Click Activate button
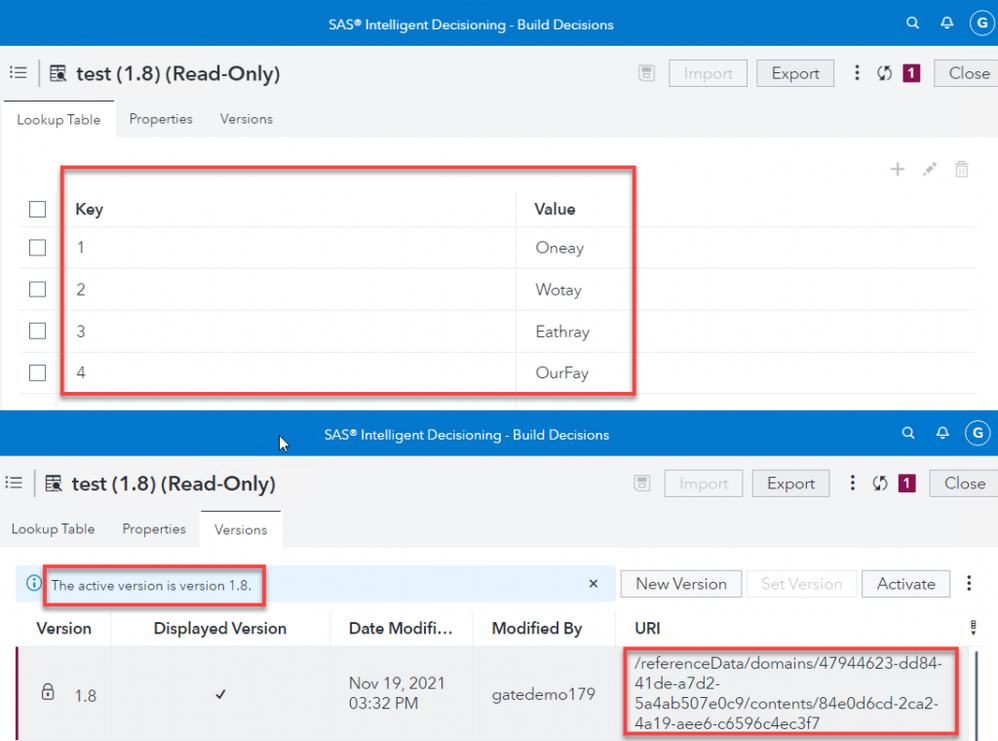Screen dimensions: 998x741 coord(906,584)
